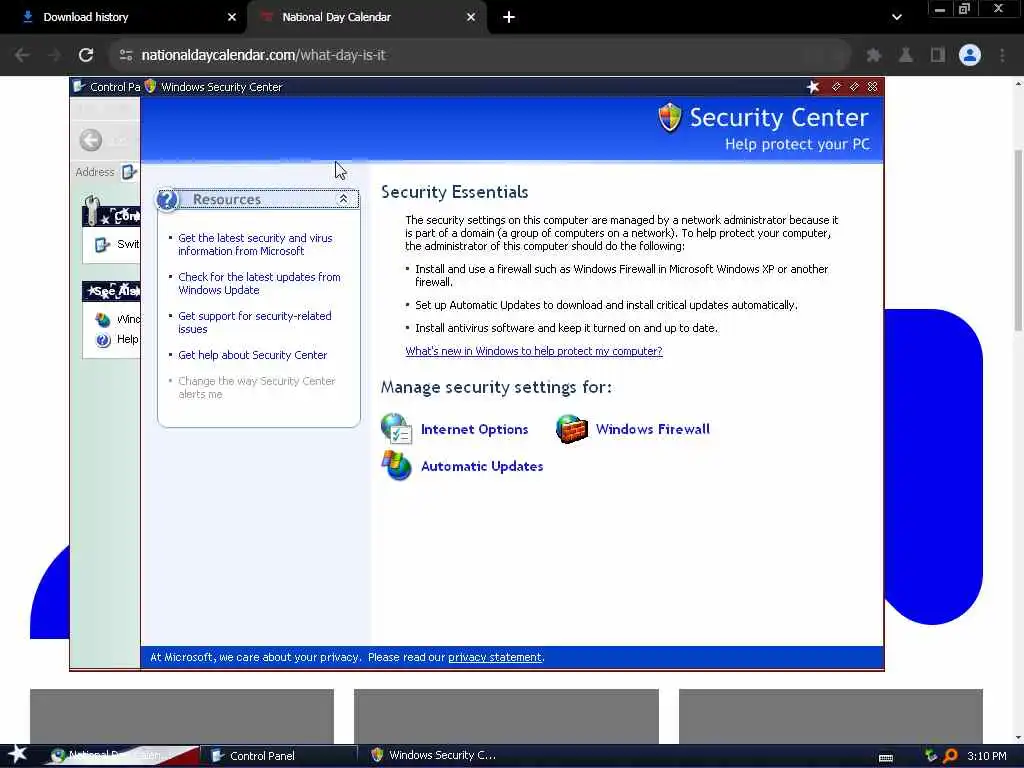
Task: Click the Control Panel back arrow button
Action: tap(91, 140)
